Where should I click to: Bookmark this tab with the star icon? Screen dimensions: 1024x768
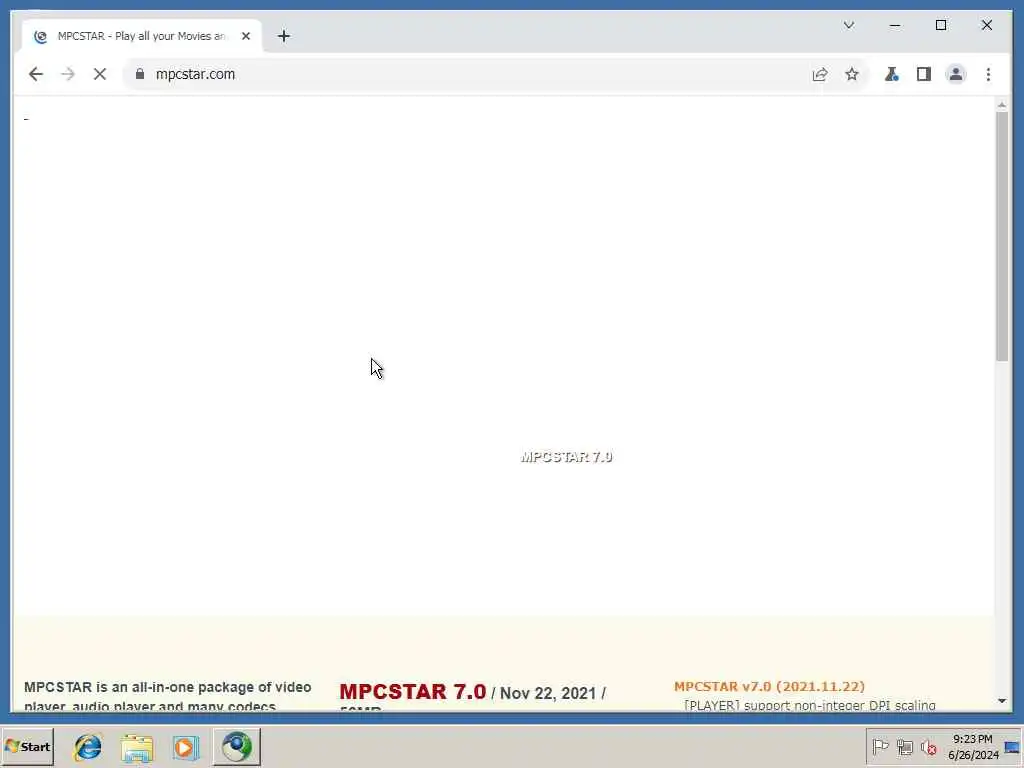[x=852, y=74]
